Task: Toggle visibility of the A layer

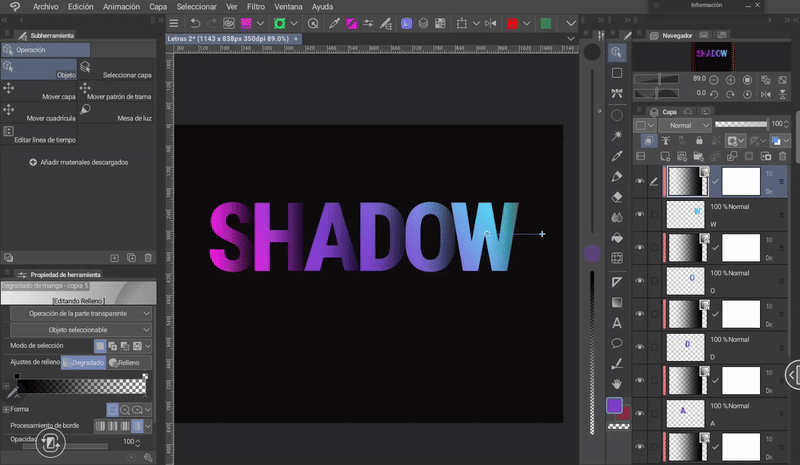Action: (x=640, y=411)
